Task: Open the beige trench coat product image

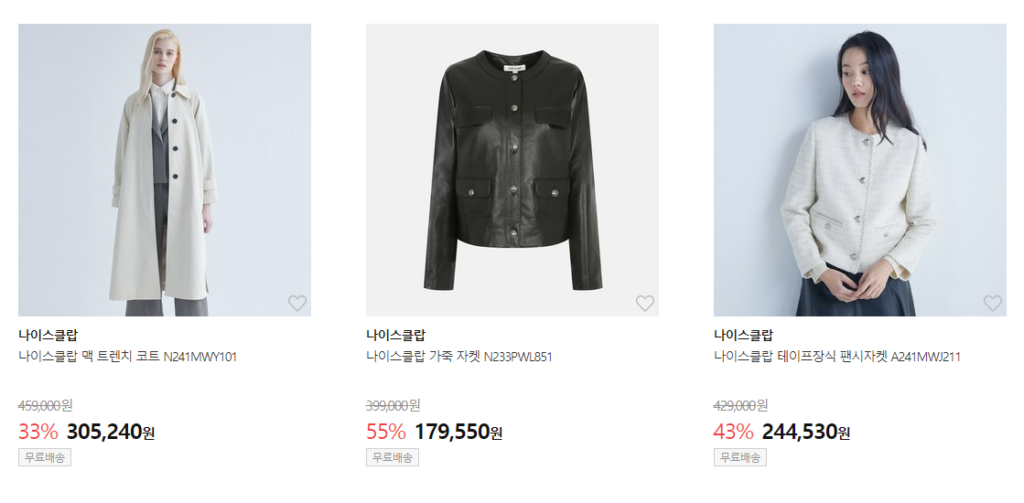Action: click(x=164, y=170)
